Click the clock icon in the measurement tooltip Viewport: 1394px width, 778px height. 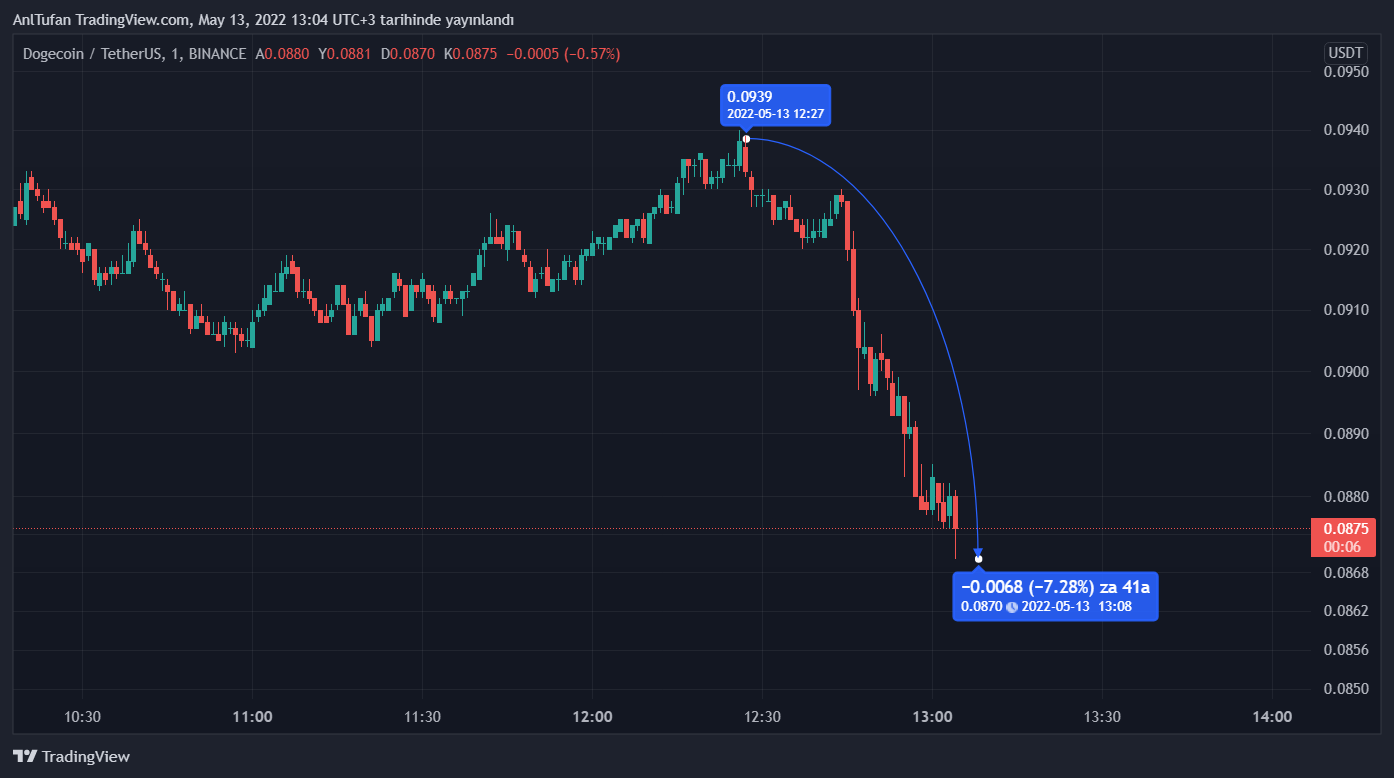pos(1012,606)
